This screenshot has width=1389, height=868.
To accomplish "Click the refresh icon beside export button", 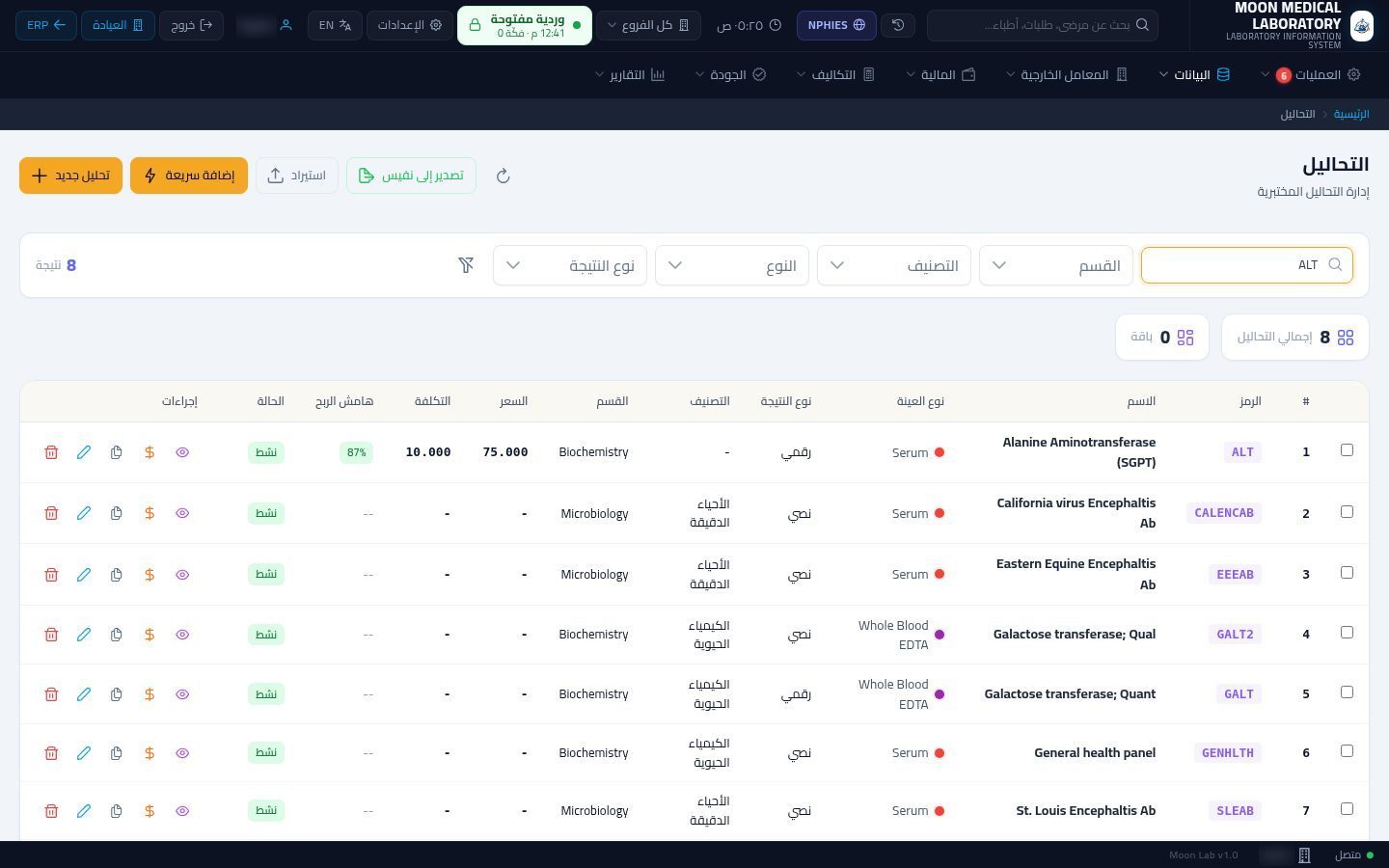I will (503, 176).
